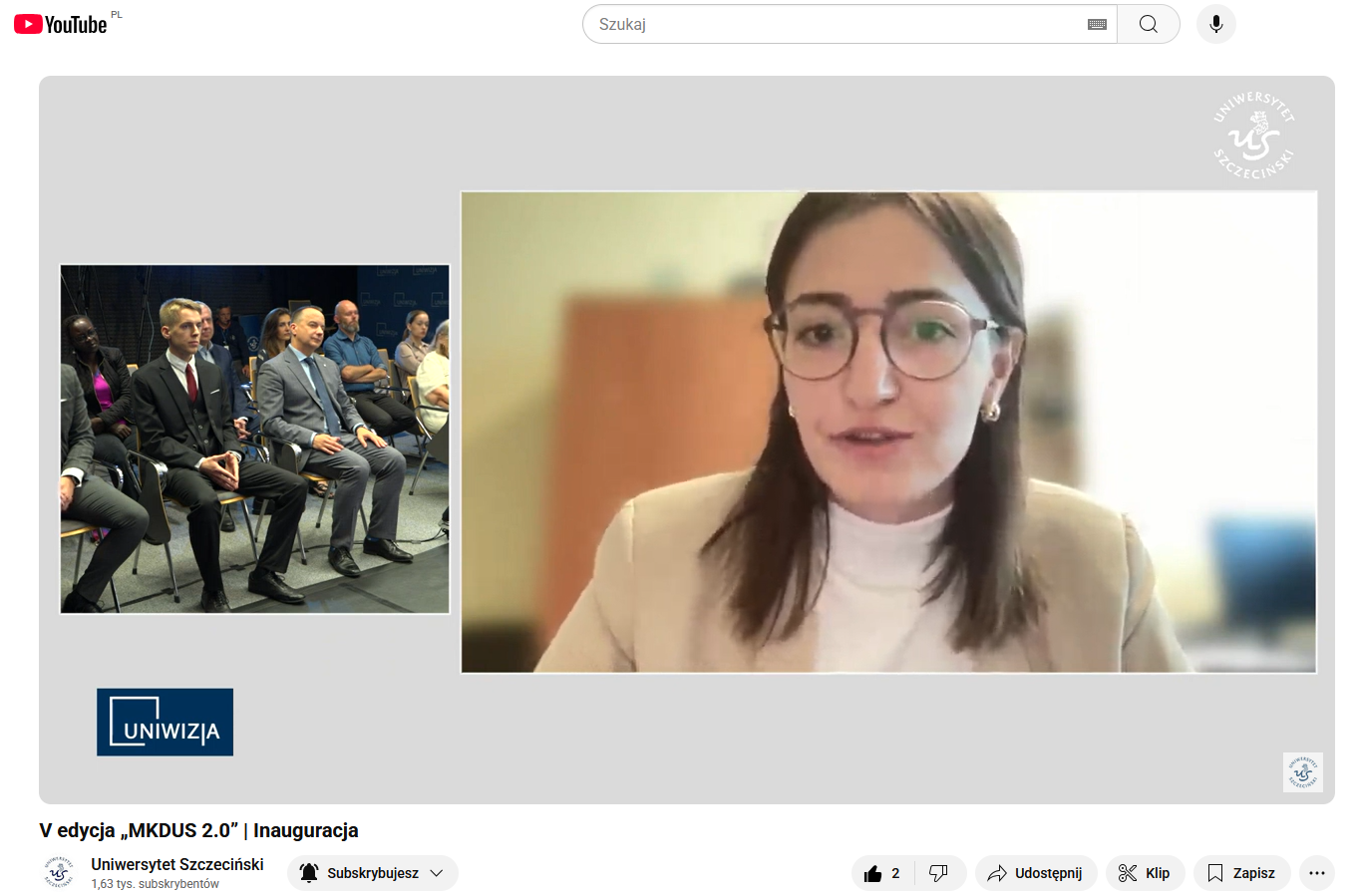This screenshot has height=896, width=1358.
Task: Save the video with Zapisz bookmark
Action: pos(1241,873)
